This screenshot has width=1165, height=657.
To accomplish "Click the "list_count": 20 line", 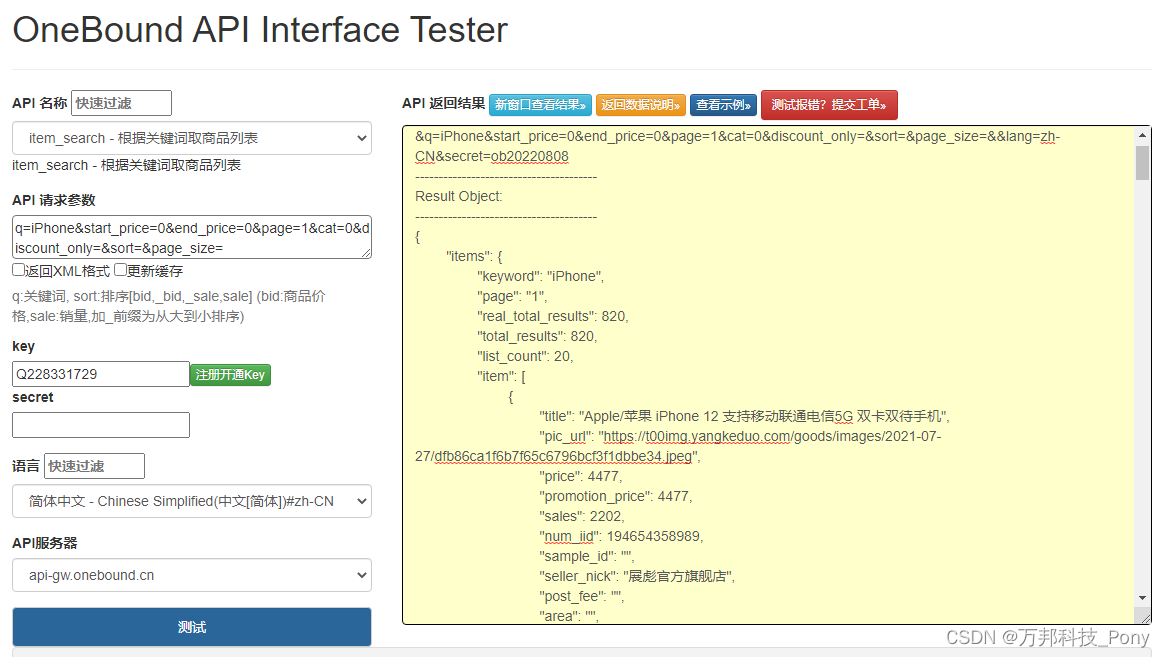I will click(525, 357).
